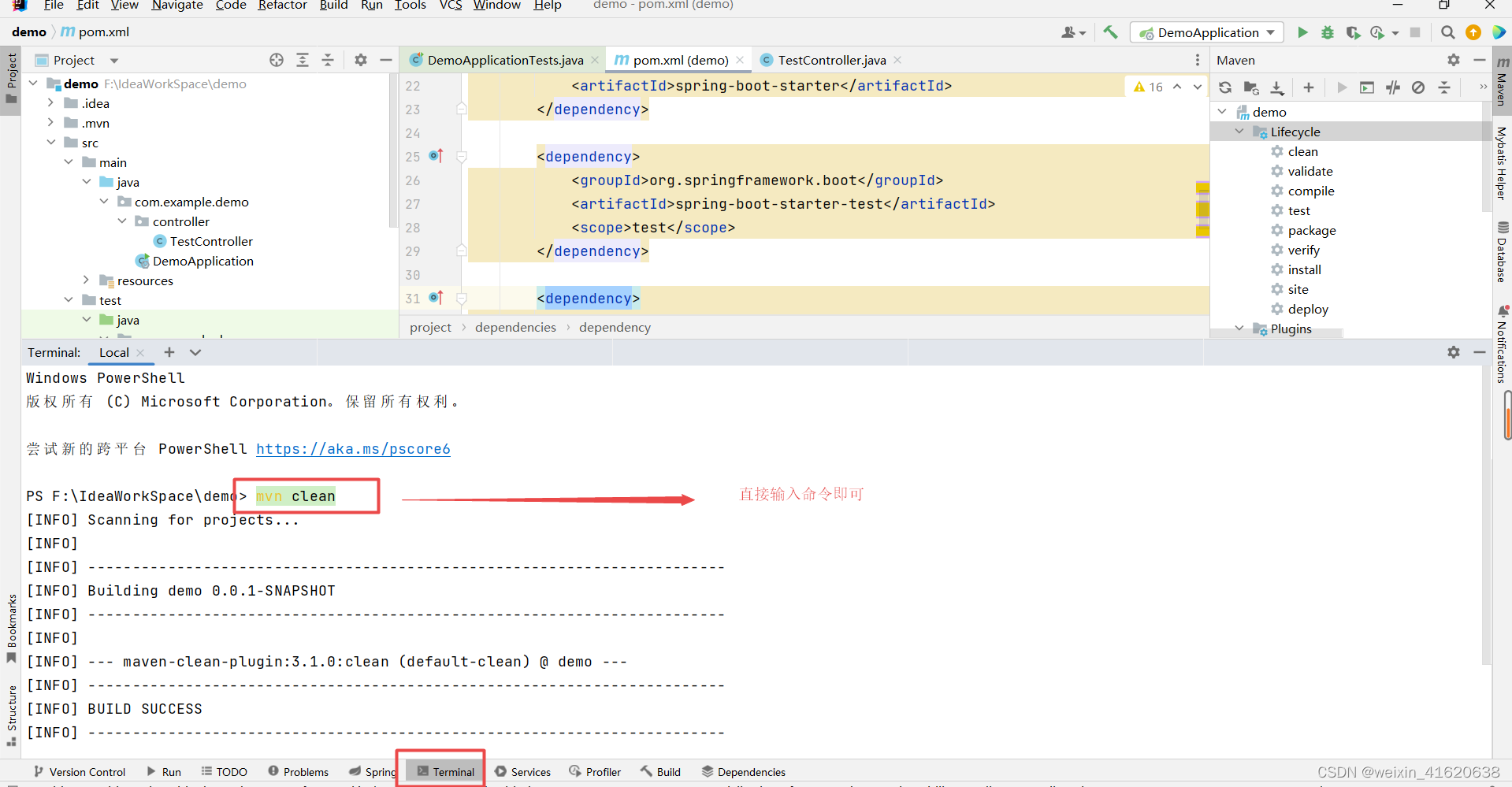Viewport: 1512px width, 787px height.
Task: Select Maven lifecycle goal package
Action: coord(1311,230)
